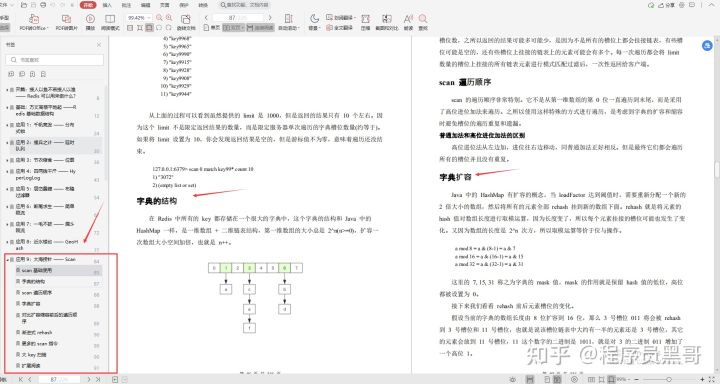Toggle 连续阅读 continuous reading
Screen dimensions: 720x384
point(260,28)
